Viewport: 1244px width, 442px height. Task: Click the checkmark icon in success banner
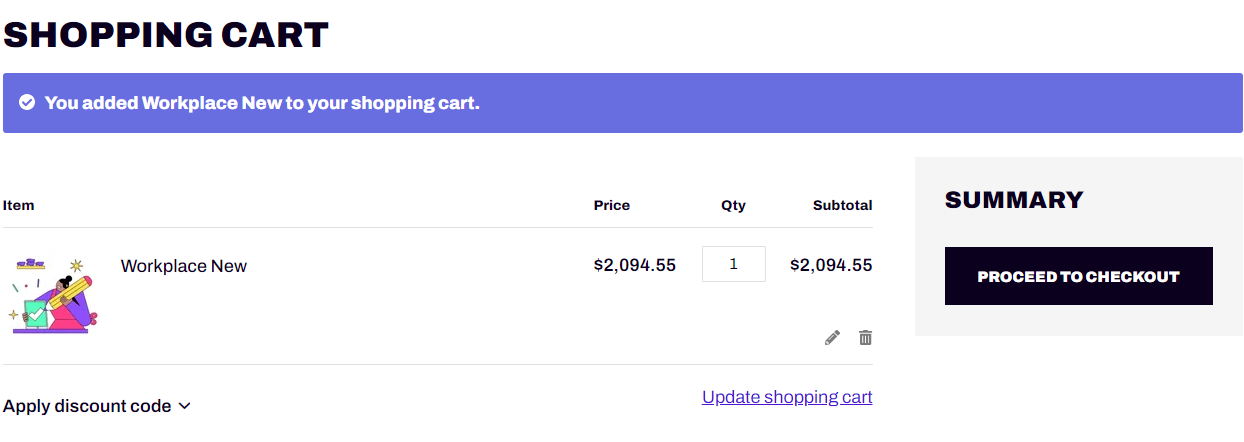pos(27,102)
